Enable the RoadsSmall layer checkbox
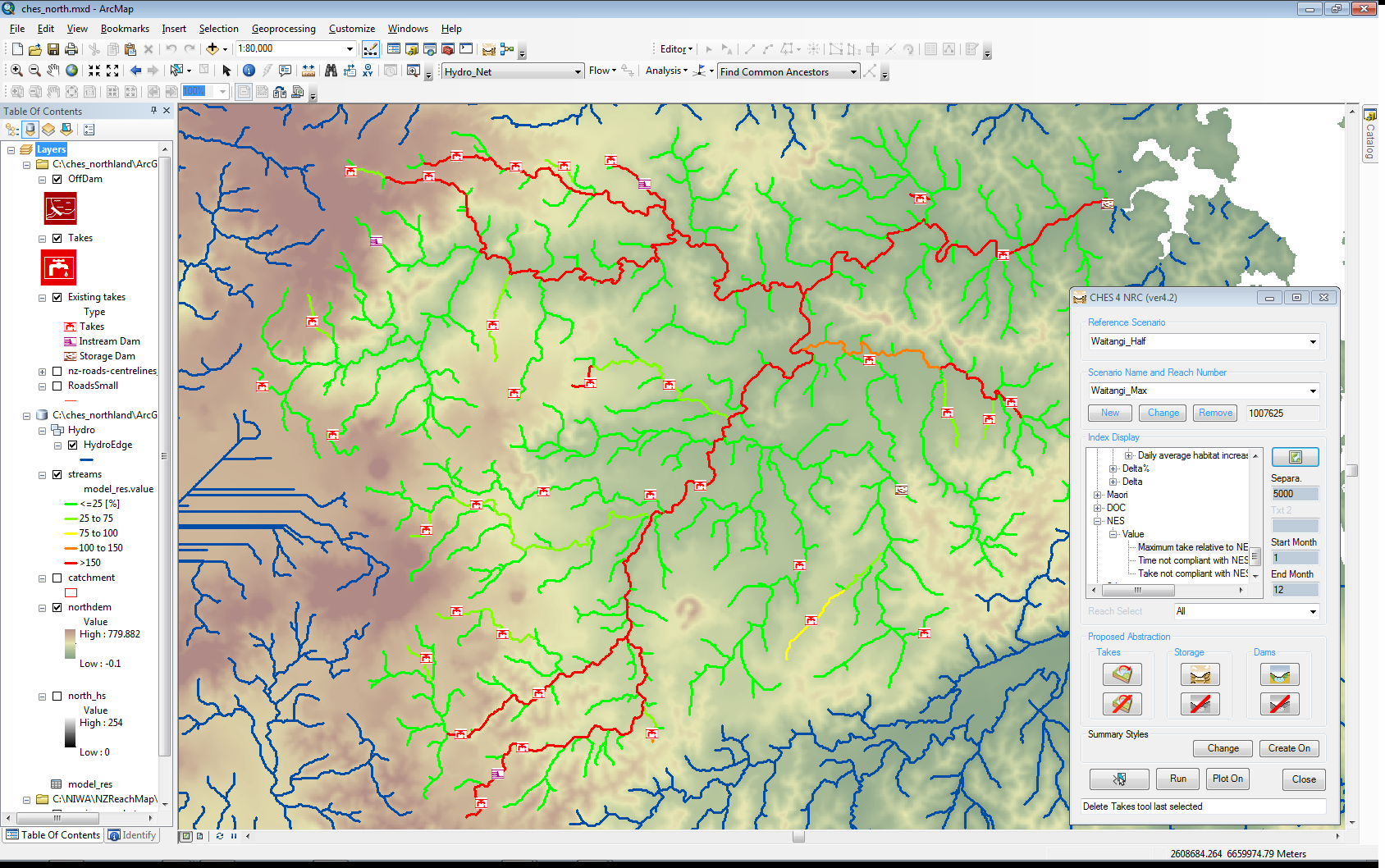1385x868 pixels. (x=57, y=386)
